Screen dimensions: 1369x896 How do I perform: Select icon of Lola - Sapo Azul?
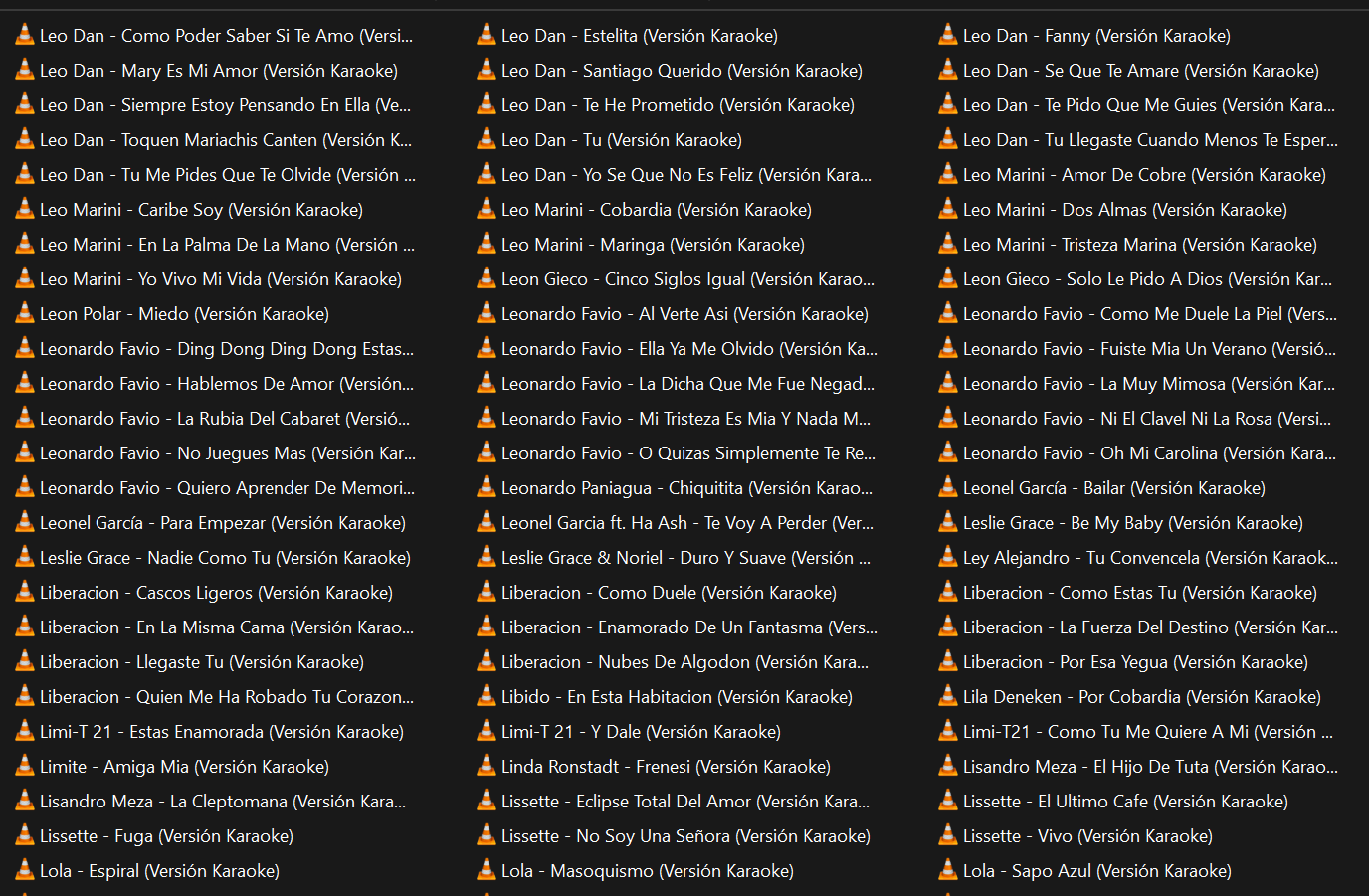[948, 870]
